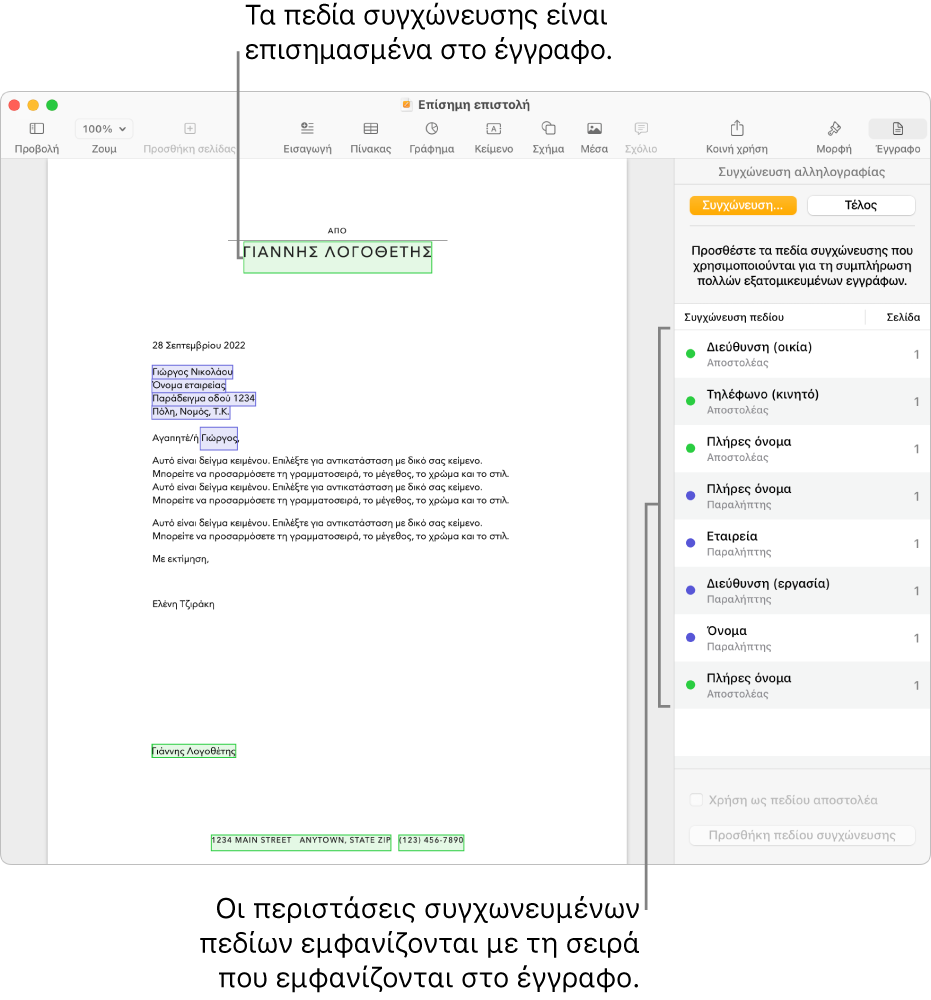Click the ΓΙΑΝΝΗΣ ΛΟΓΟΘΕΤΗΣ header field
This screenshot has height=1000, width=931.
pyautogui.click(x=337, y=257)
